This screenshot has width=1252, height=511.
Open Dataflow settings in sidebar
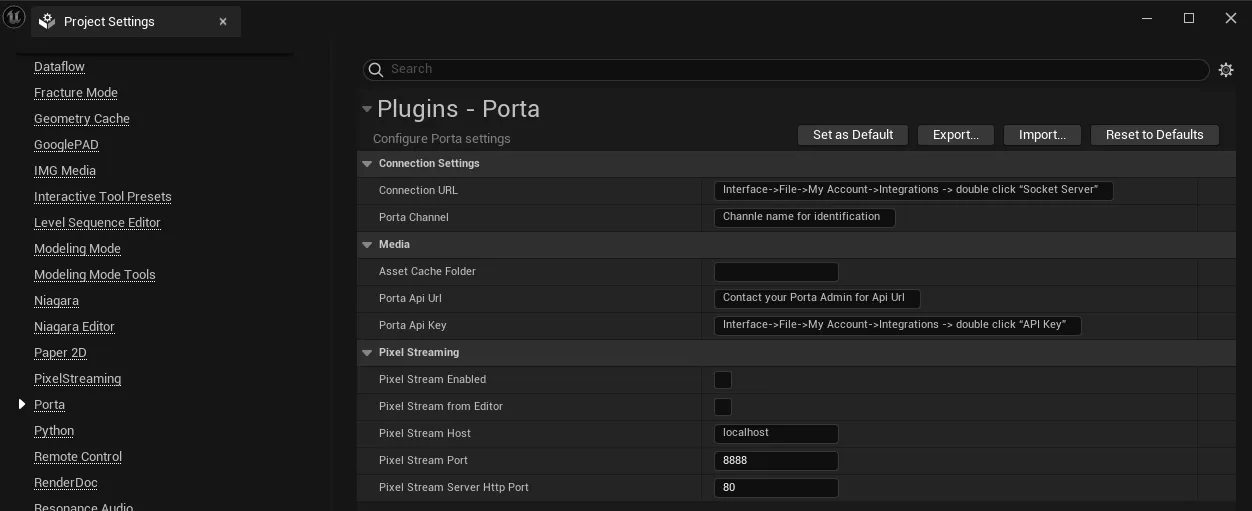pyautogui.click(x=59, y=67)
